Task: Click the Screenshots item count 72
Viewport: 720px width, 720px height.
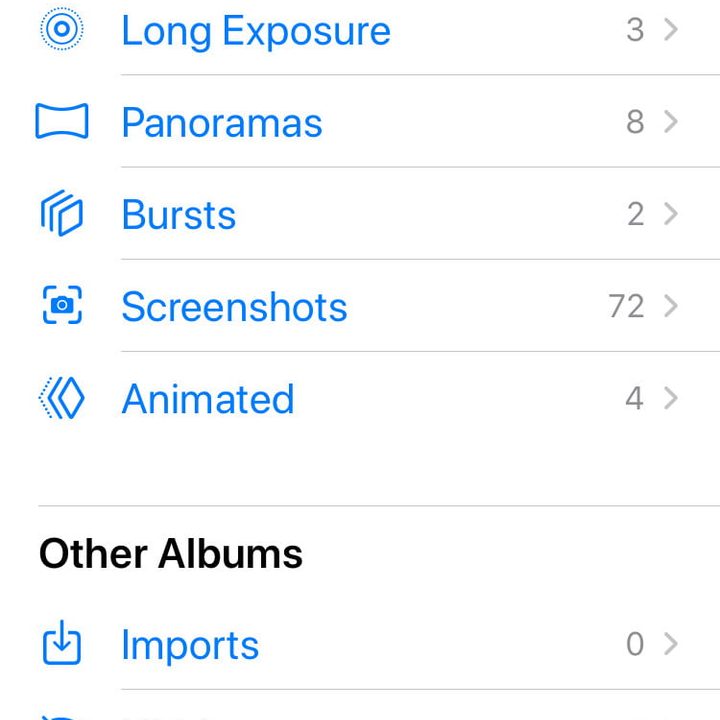Action: click(x=626, y=306)
